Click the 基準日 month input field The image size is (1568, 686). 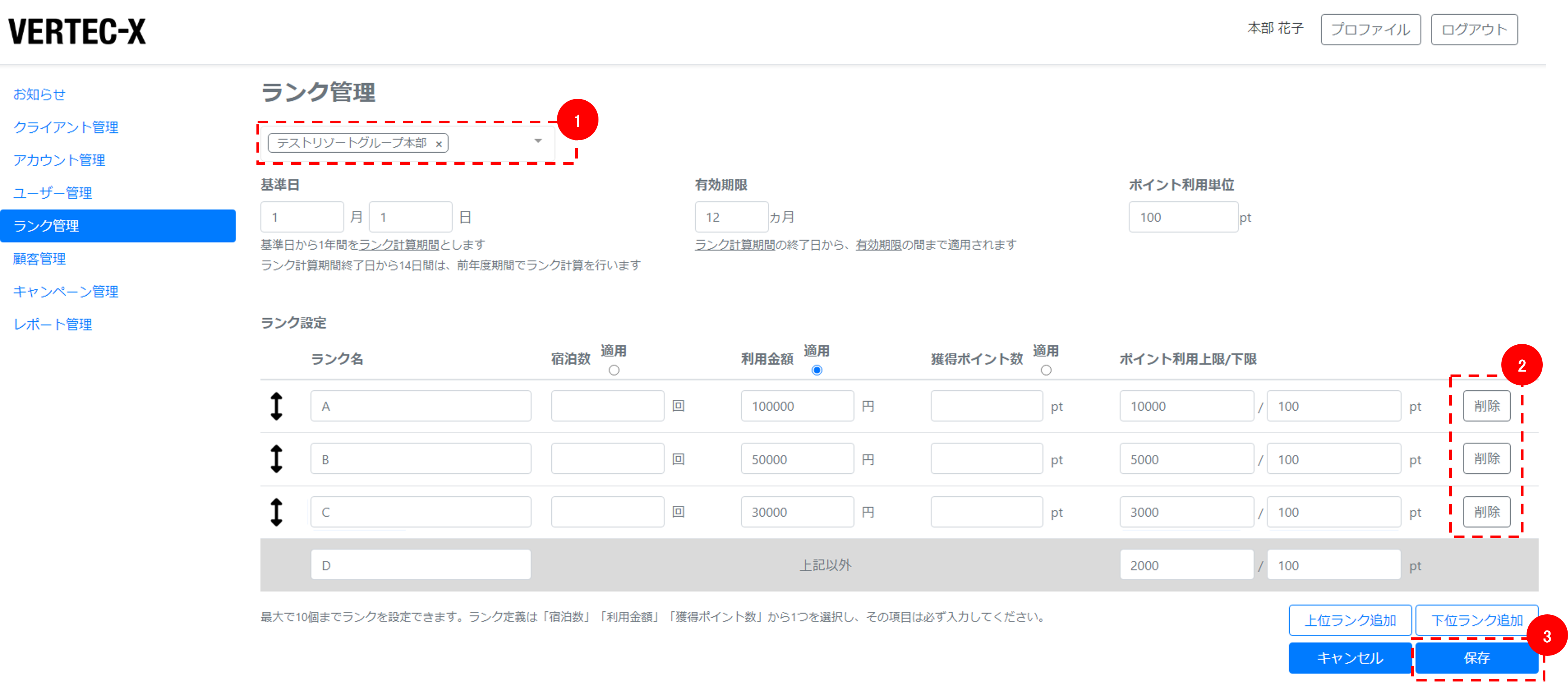(x=302, y=217)
